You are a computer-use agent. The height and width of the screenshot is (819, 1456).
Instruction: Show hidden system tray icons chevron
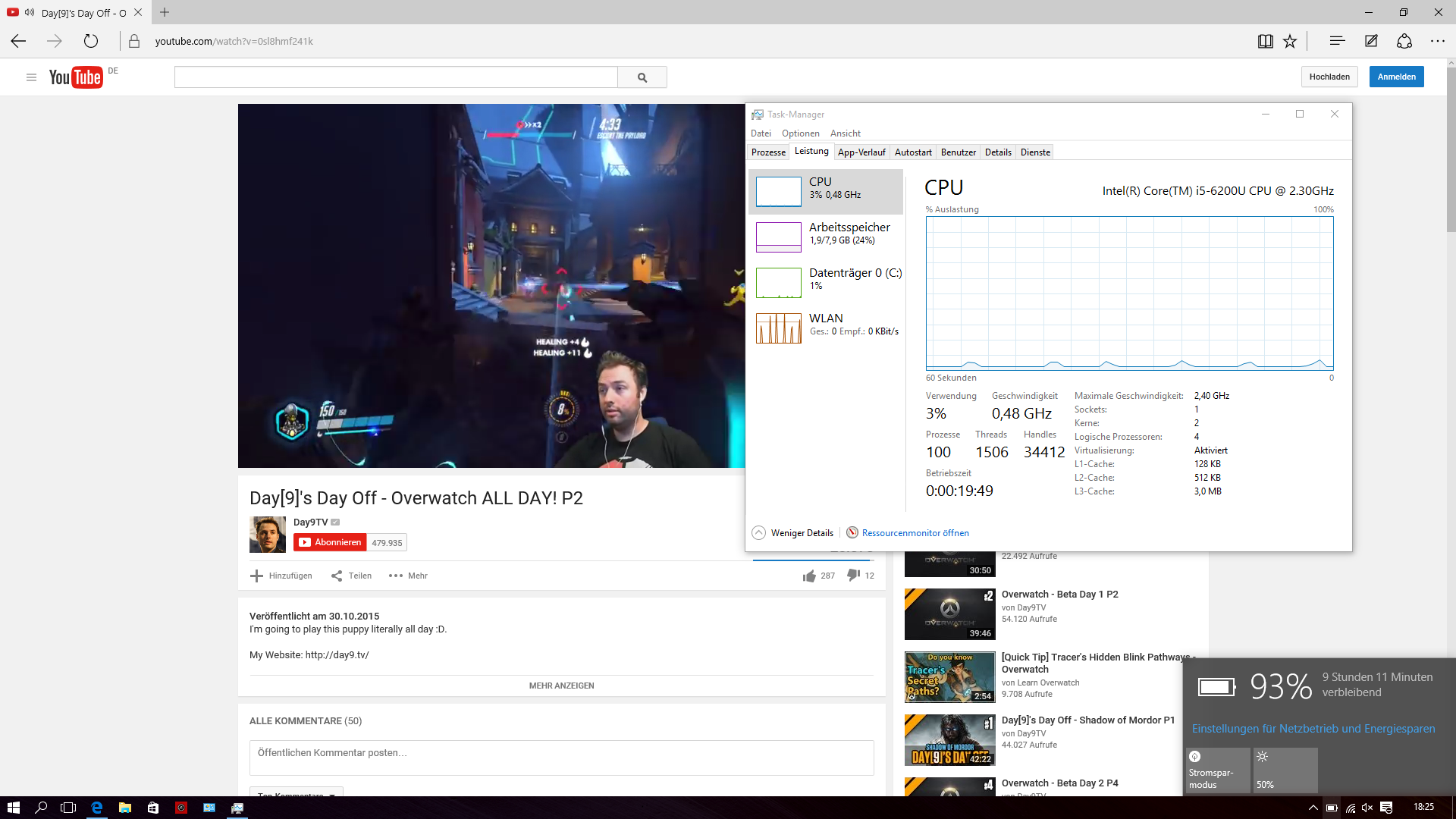pos(1313,808)
